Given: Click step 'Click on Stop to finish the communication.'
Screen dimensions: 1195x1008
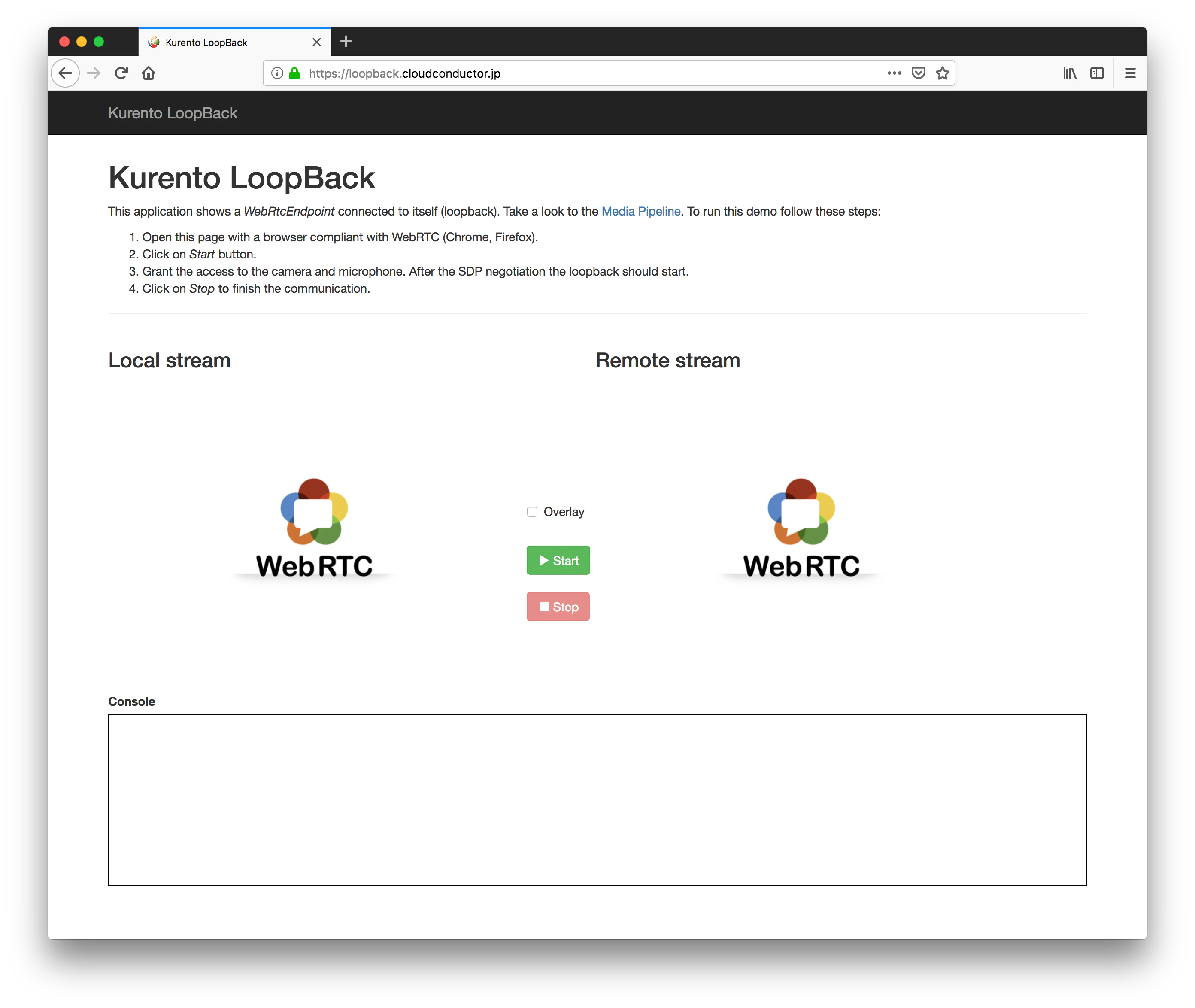Looking at the screenshot, I should (256, 288).
